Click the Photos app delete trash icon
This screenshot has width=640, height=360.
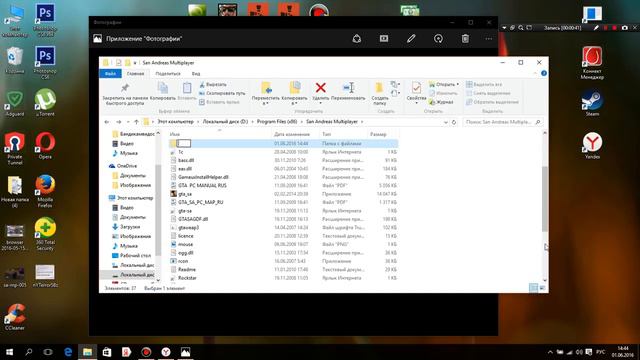[465, 39]
